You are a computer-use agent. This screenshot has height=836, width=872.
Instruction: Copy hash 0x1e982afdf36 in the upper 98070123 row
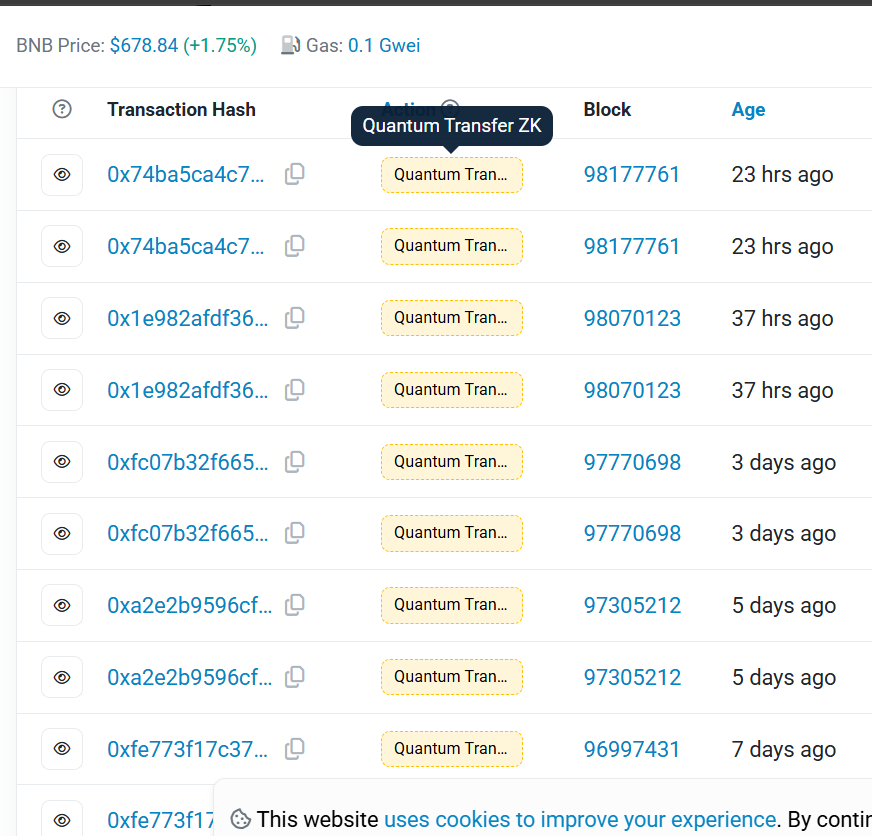click(x=295, y=318)
